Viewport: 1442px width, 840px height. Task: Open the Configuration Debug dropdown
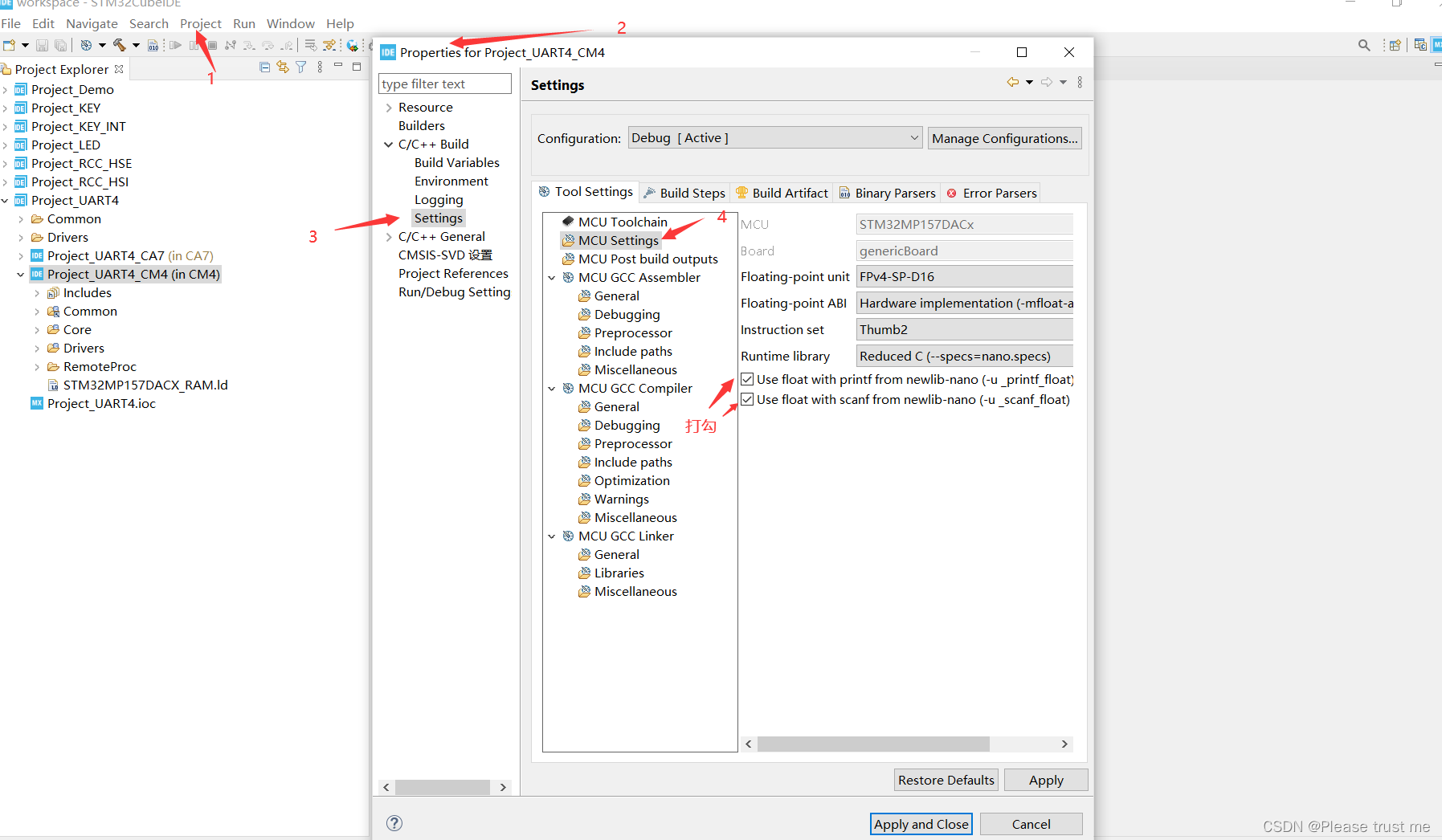(x=774, y=138)
